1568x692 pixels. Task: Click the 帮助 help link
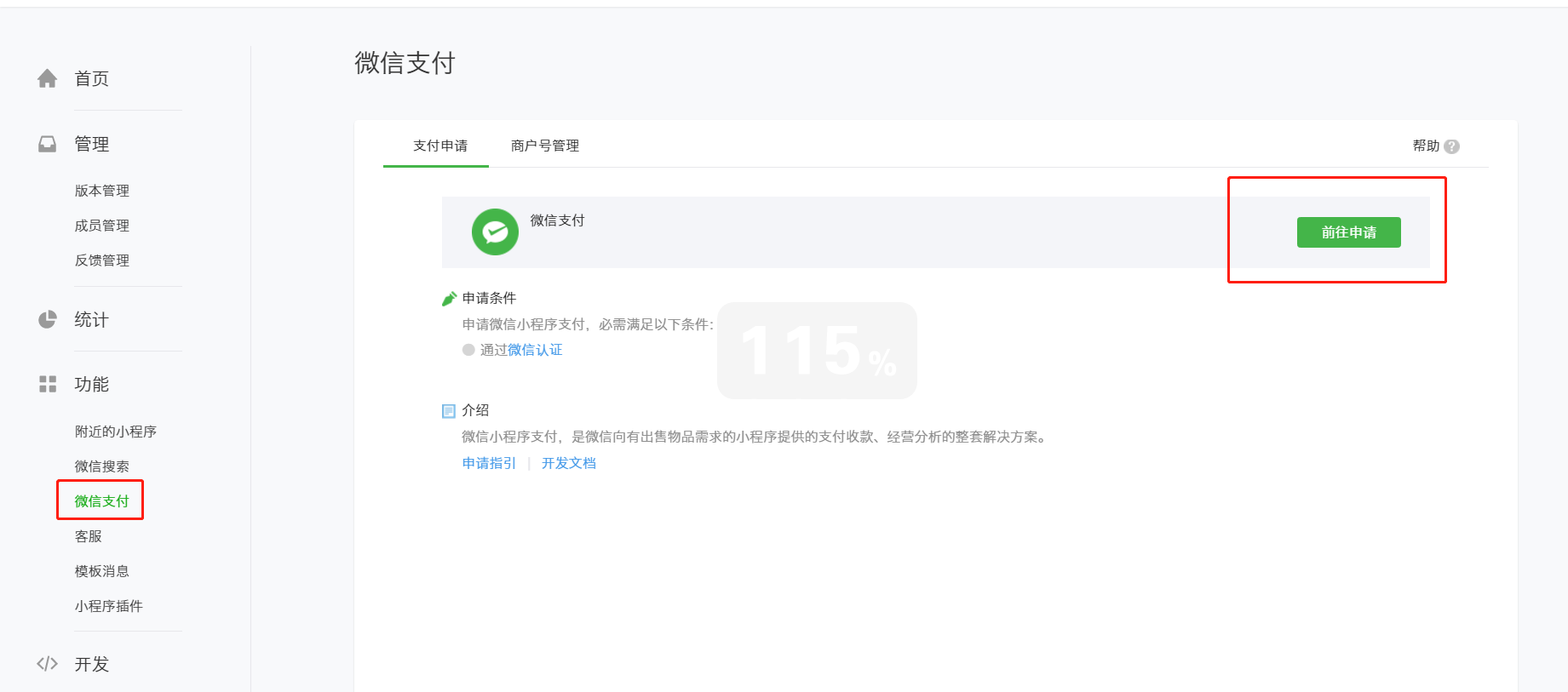[1427, 146]
